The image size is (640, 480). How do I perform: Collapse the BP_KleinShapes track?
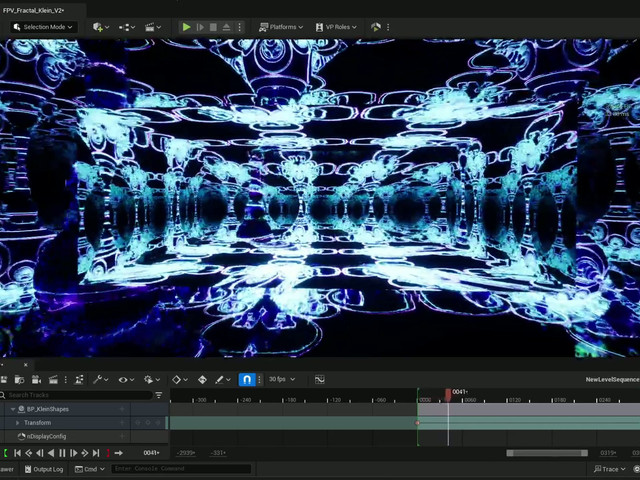point(13,409)
